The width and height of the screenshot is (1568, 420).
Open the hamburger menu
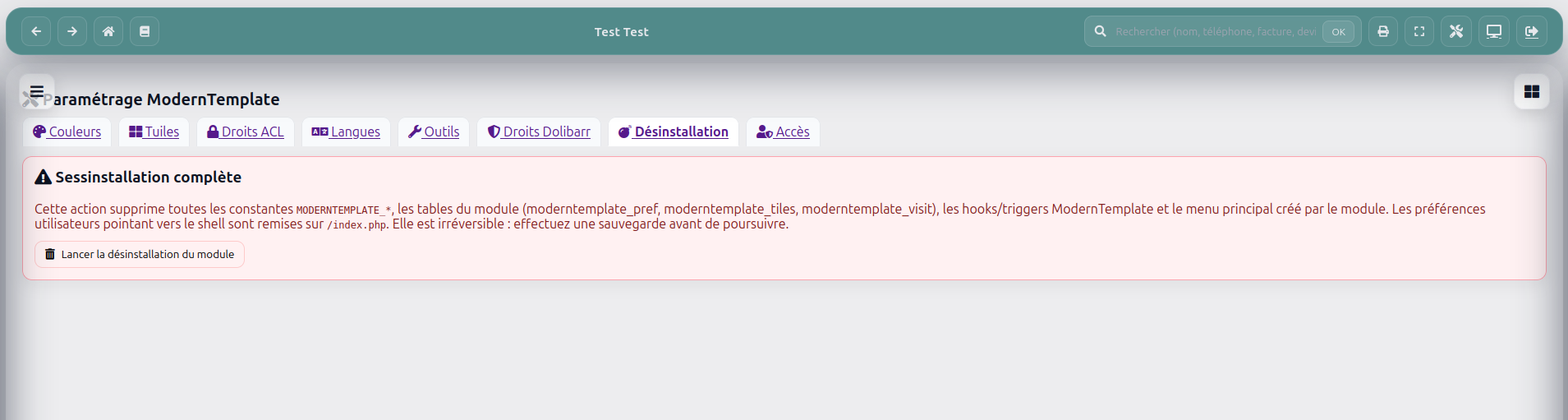pyautogui.click(x=37, y=91)
